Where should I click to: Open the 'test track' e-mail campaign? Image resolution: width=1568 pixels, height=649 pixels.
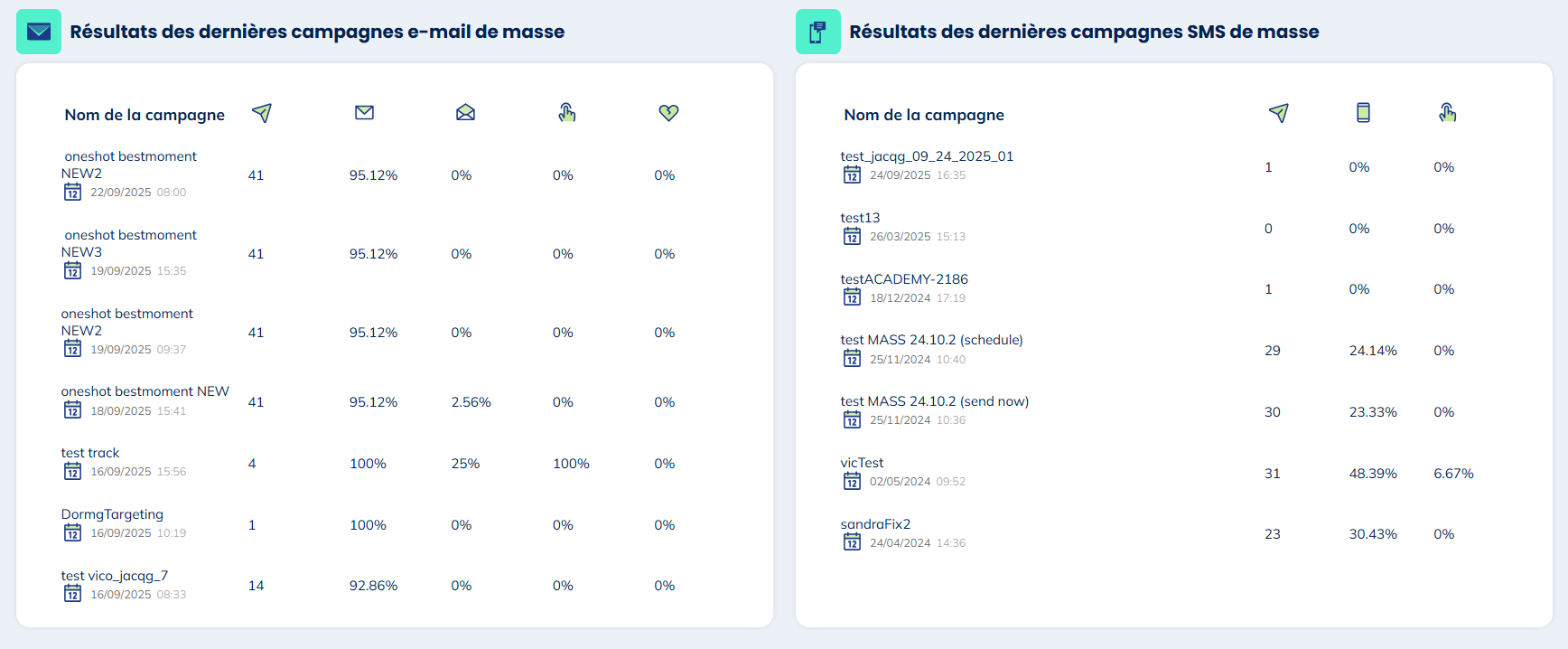pyautogui.click(x=90, y=453)
